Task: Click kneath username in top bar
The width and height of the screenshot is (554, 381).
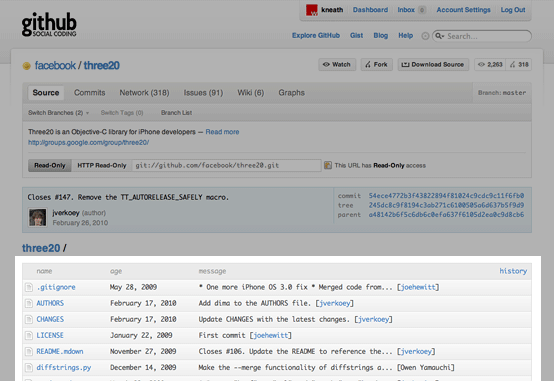Action: tap(332, 10)
